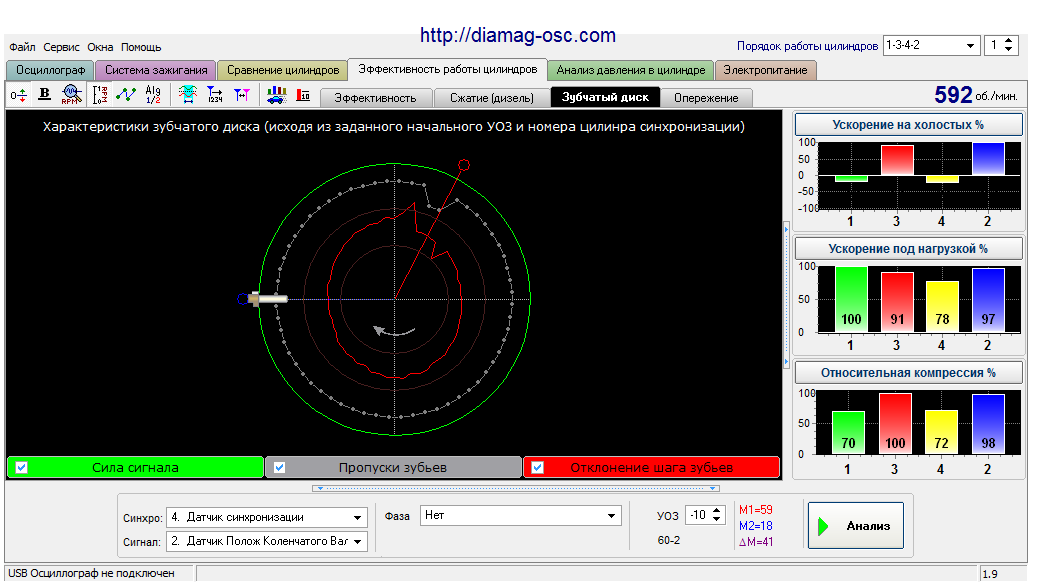The height and width of the screenshot is (586, 1040).
Task: Click the blue compression bar labeled 98
Action: click(988, 424)
